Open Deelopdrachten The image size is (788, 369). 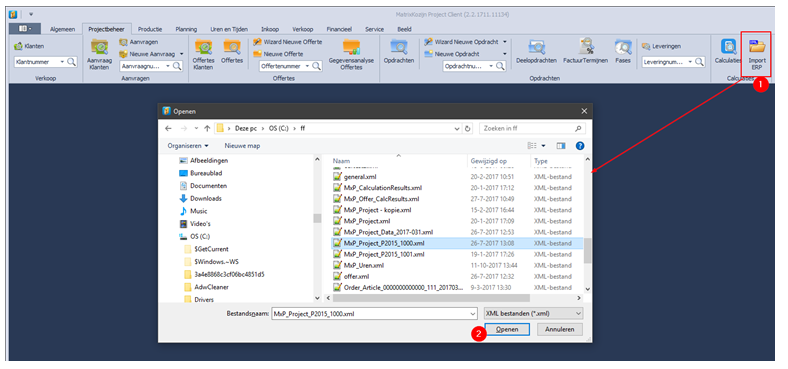[x=536, y=52]
